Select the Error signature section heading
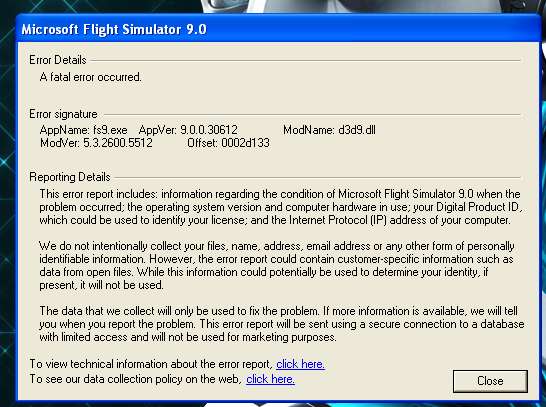The height and width of the screenshot is (407, 546). 63,114
